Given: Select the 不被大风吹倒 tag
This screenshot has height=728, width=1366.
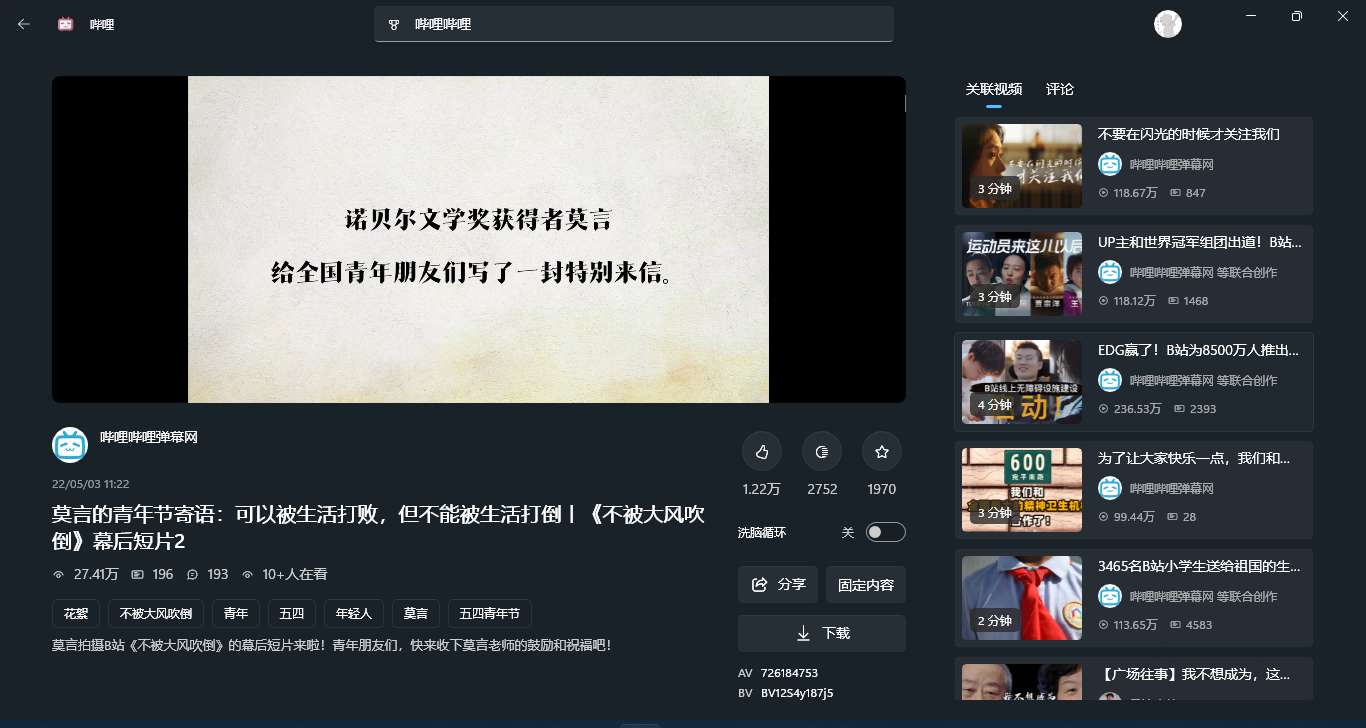Looking at the screenshot, I should click(x=156, y=613).
